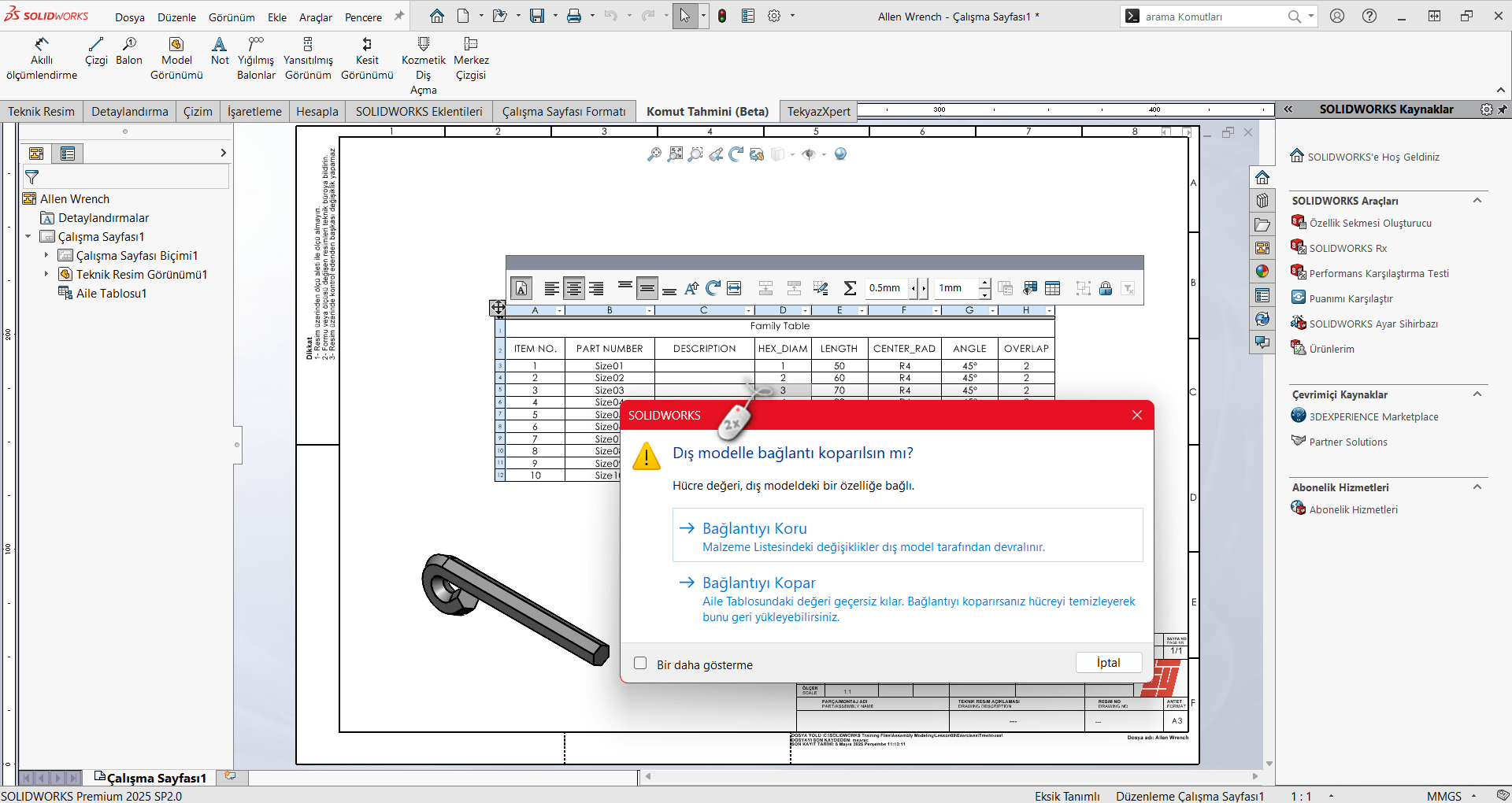Toggle middle vertical alignment
The image size is (1512, 803).
(x=647, y=289)
